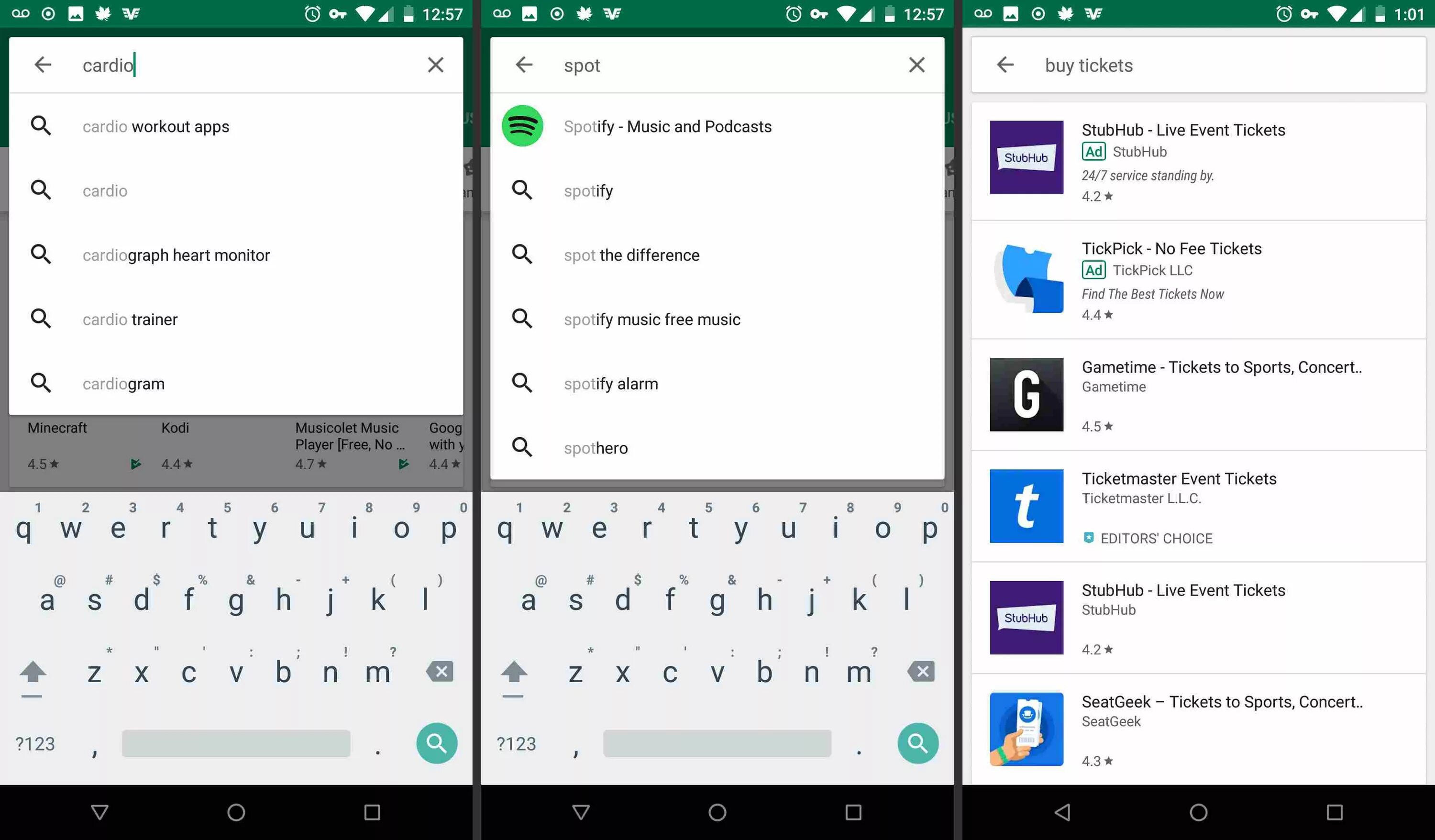Viewport: 1435px width, 840px height.
Task: Tap the 'buy tickets' search field
Action: pyautogui.click(x=1089, y=66)
